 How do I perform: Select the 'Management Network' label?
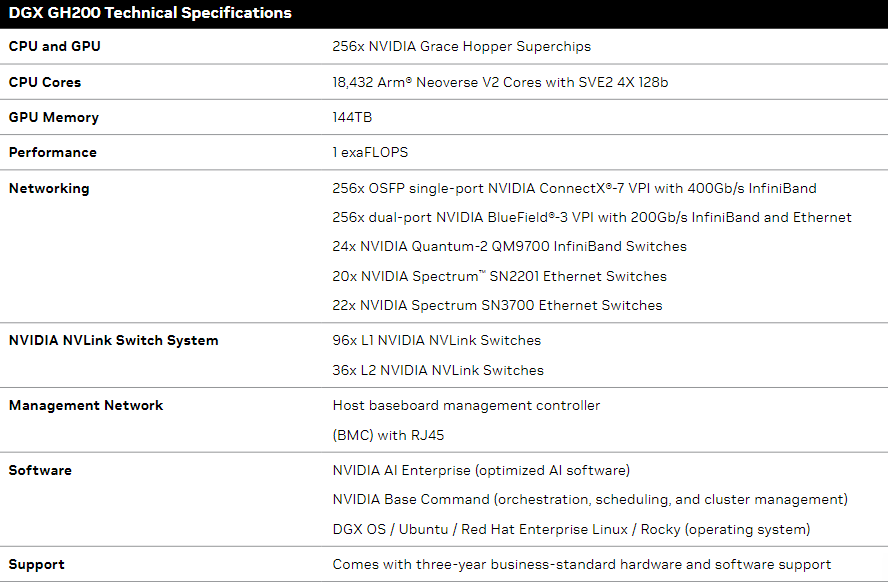[x=86, y=405]
